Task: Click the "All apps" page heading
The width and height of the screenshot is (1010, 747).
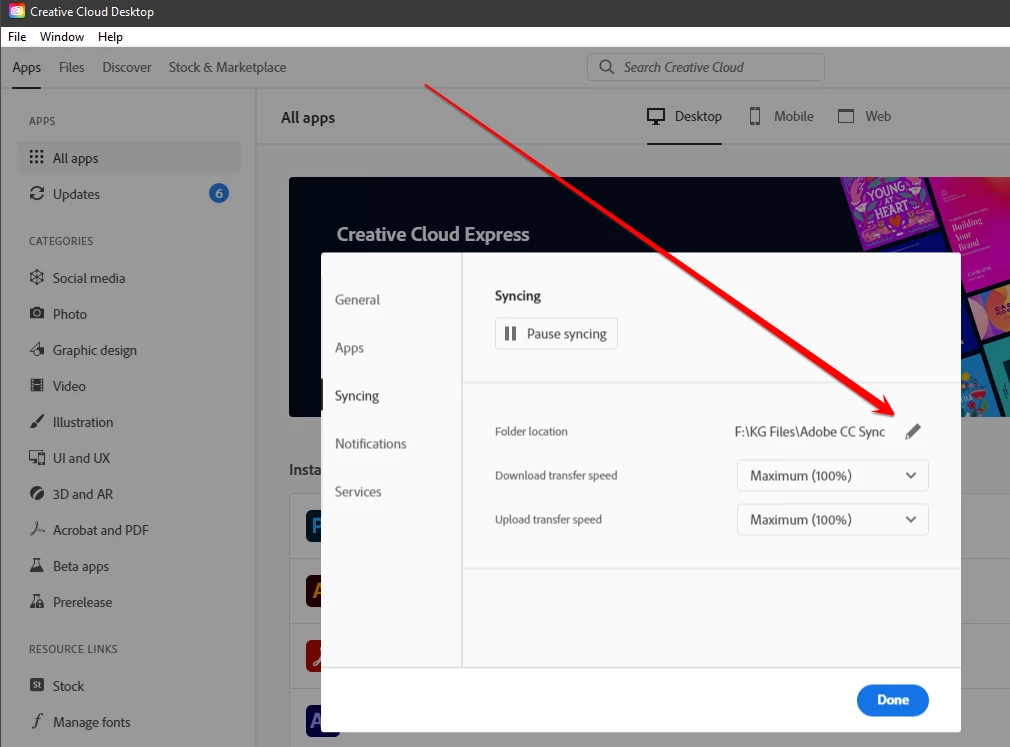Action: [308, 117]
